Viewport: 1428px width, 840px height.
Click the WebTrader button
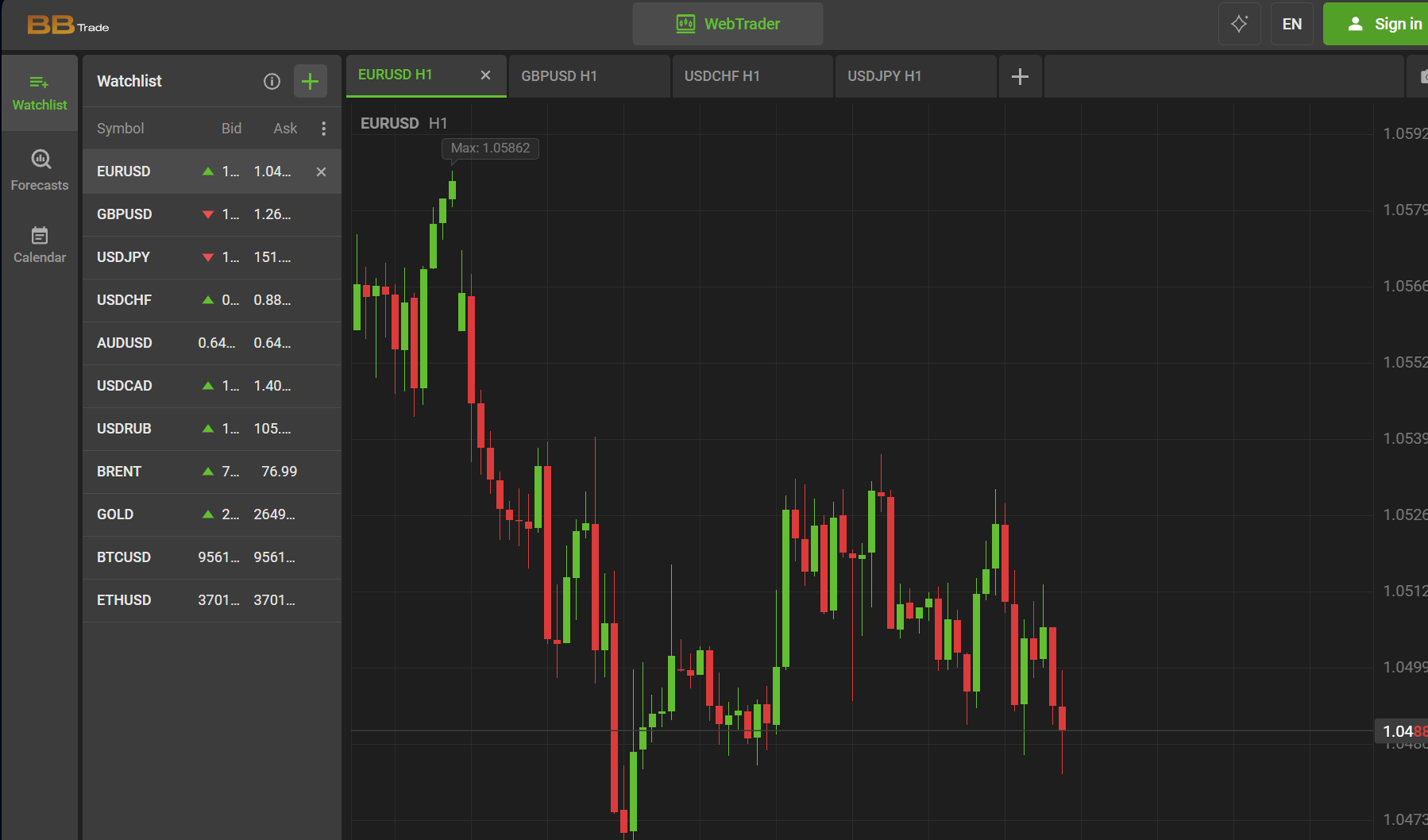click(x=728, y=24)
